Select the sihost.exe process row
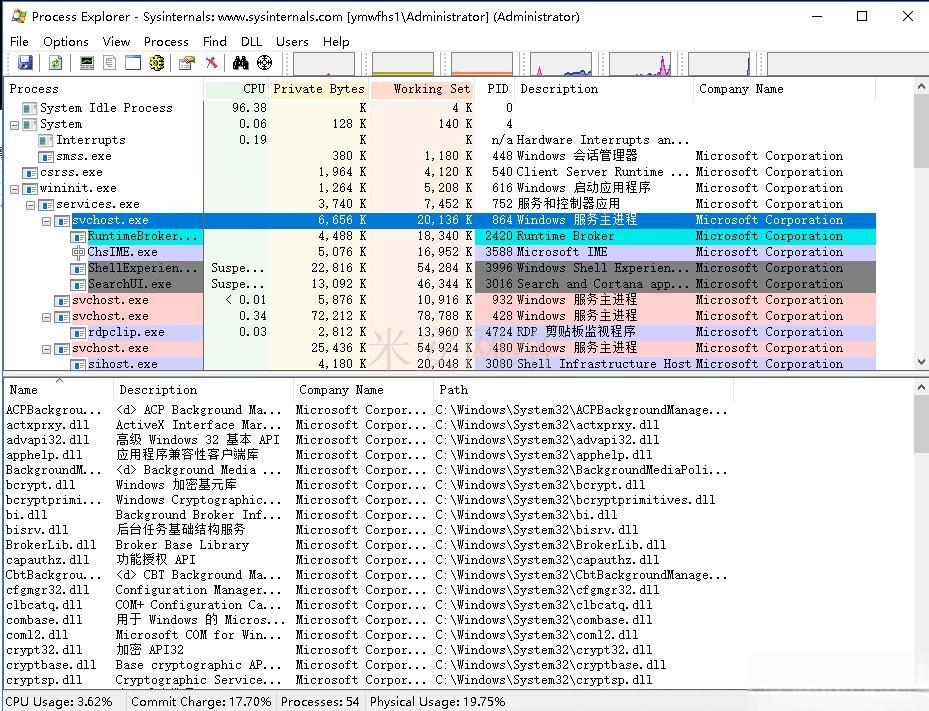Image resolution: width=929 pixels, height=711 pixels. point(440,364)
